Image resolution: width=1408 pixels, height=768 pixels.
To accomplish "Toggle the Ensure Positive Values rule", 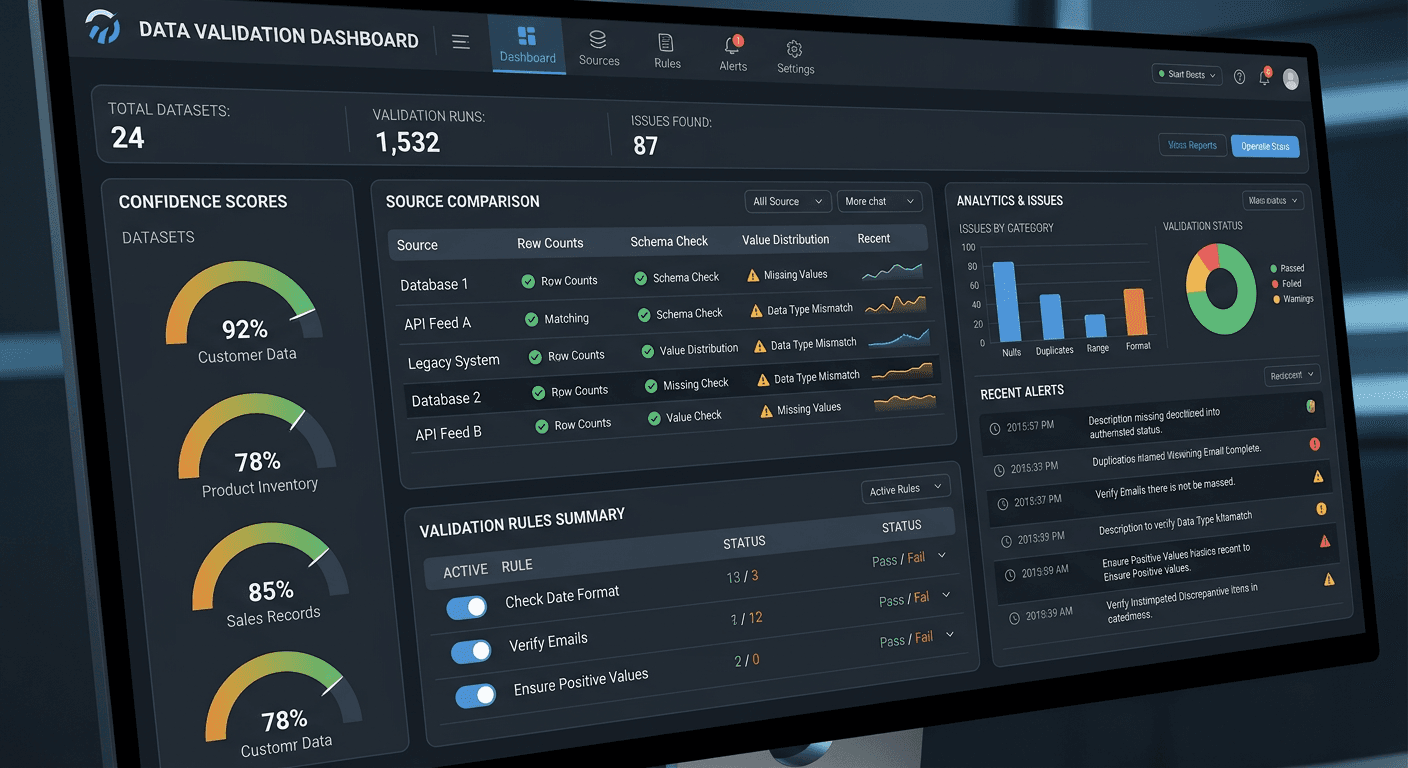I will pos(476,696).
